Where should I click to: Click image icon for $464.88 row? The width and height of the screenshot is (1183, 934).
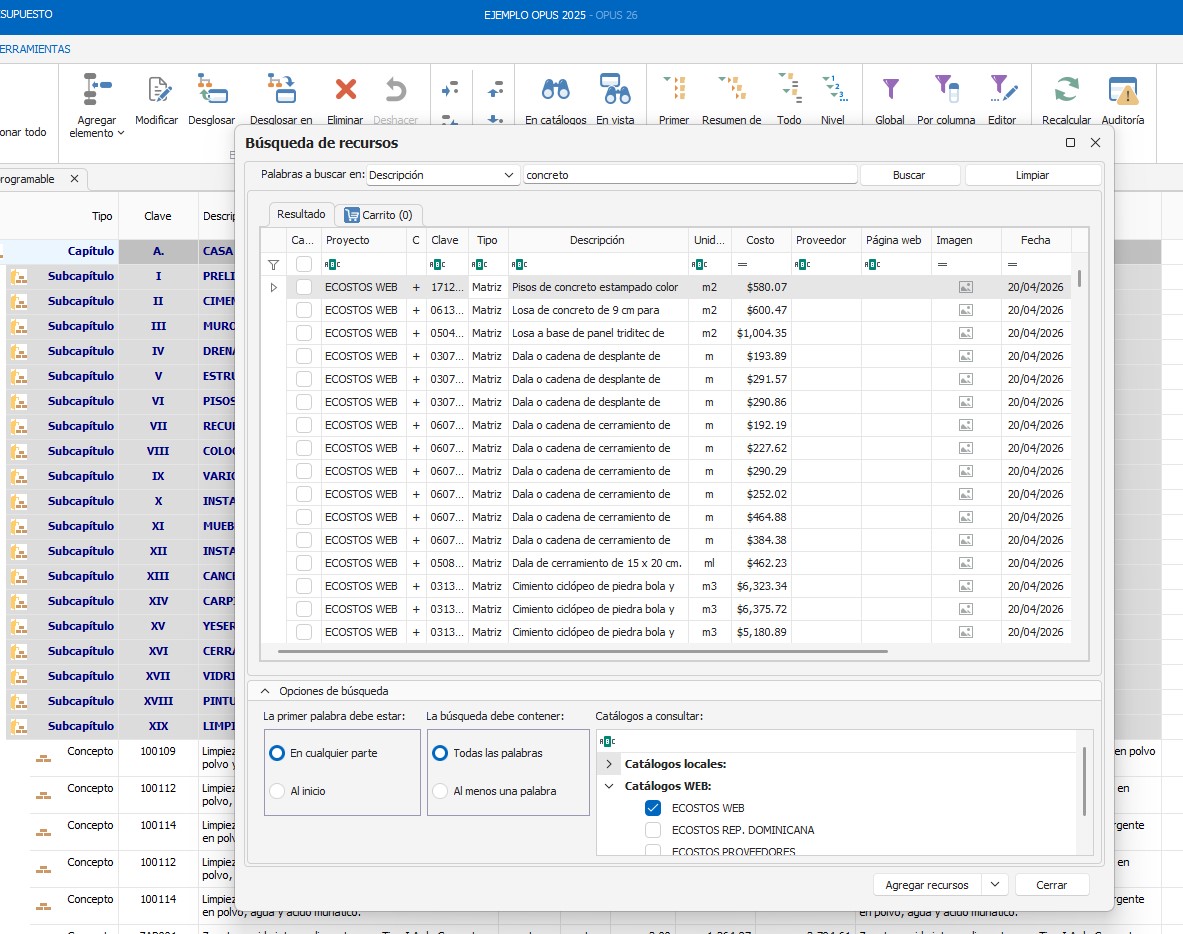pyautogui.click(x=966, y=518)
